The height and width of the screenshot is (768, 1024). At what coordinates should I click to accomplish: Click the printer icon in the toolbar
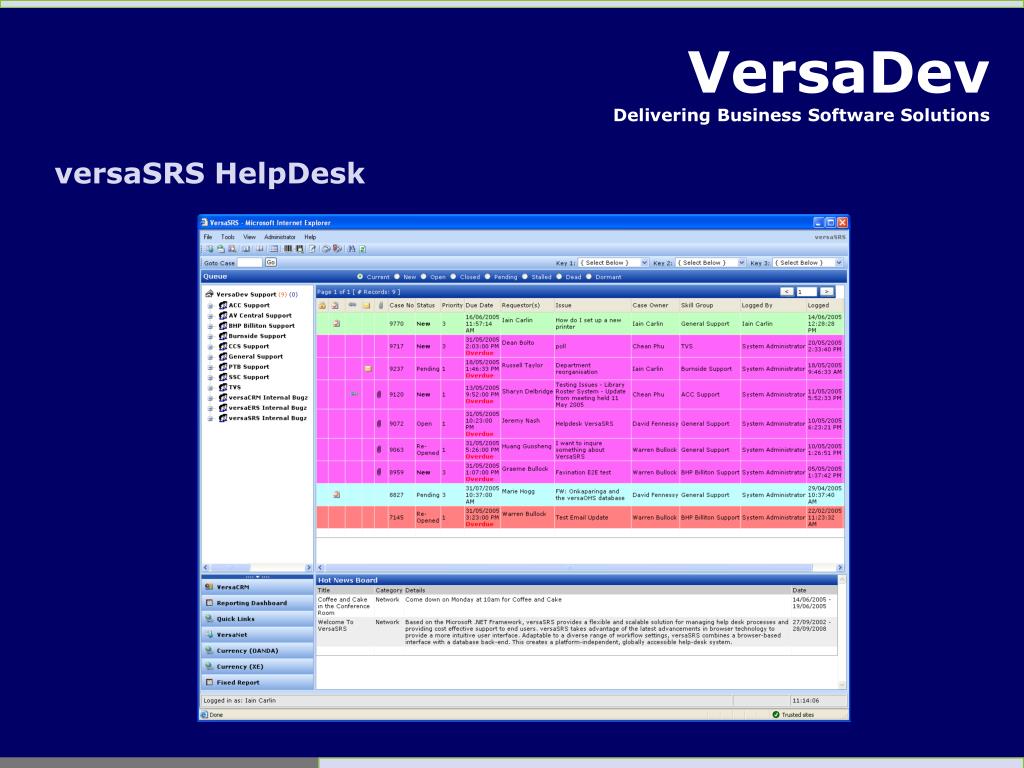coord(221,249)
